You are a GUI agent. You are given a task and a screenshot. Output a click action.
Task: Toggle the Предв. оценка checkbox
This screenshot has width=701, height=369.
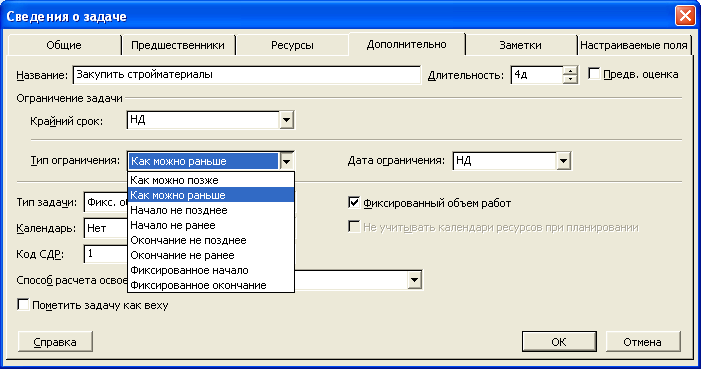click(594, 74)
